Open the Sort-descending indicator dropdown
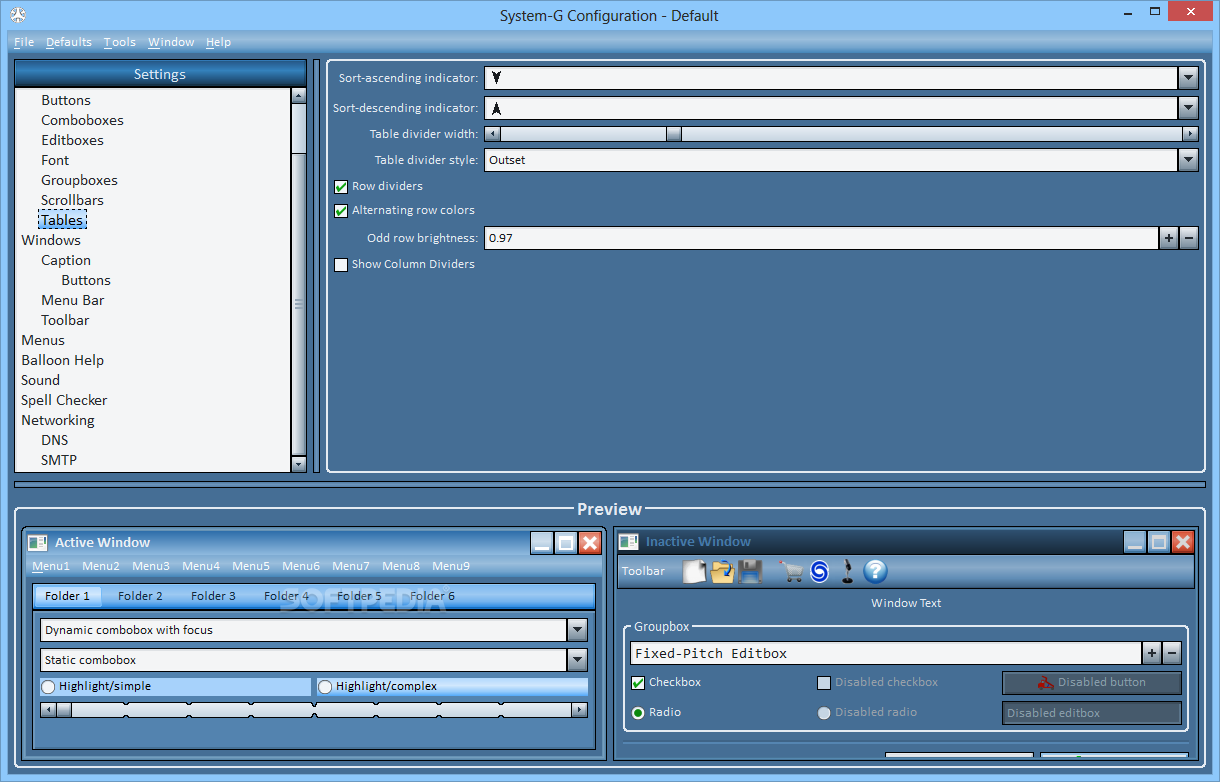 click(1188, 108)
